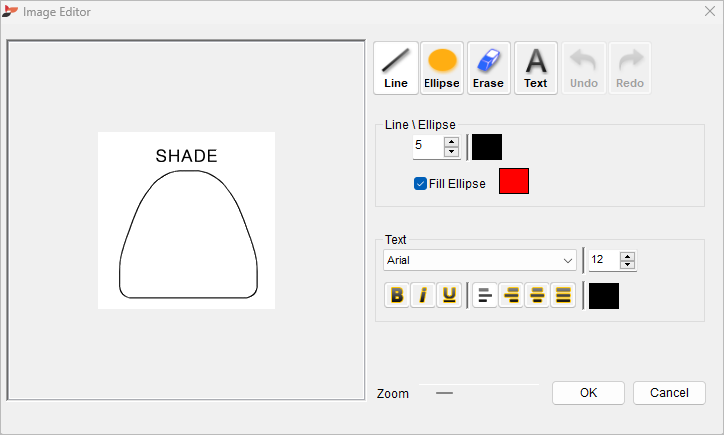Change the black text color swatch
The image size is (724, 435).
pyautogui.click(x=604, y=296)
